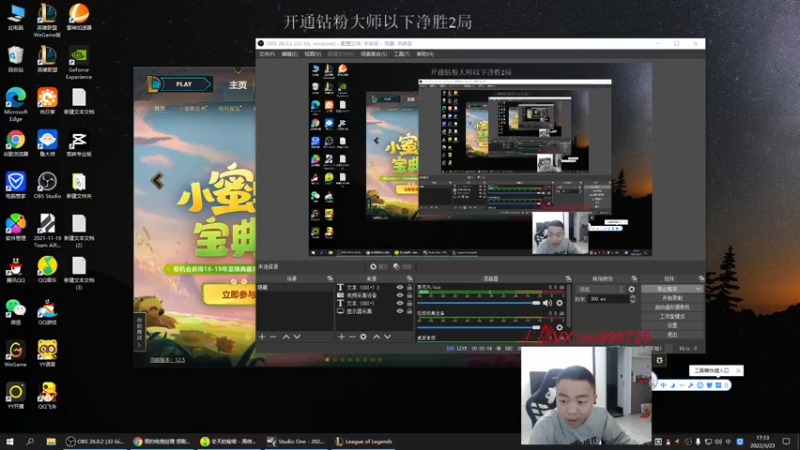
Task: Toggle lock on first text source (GDI+) 2
Action: coord(409,287)
